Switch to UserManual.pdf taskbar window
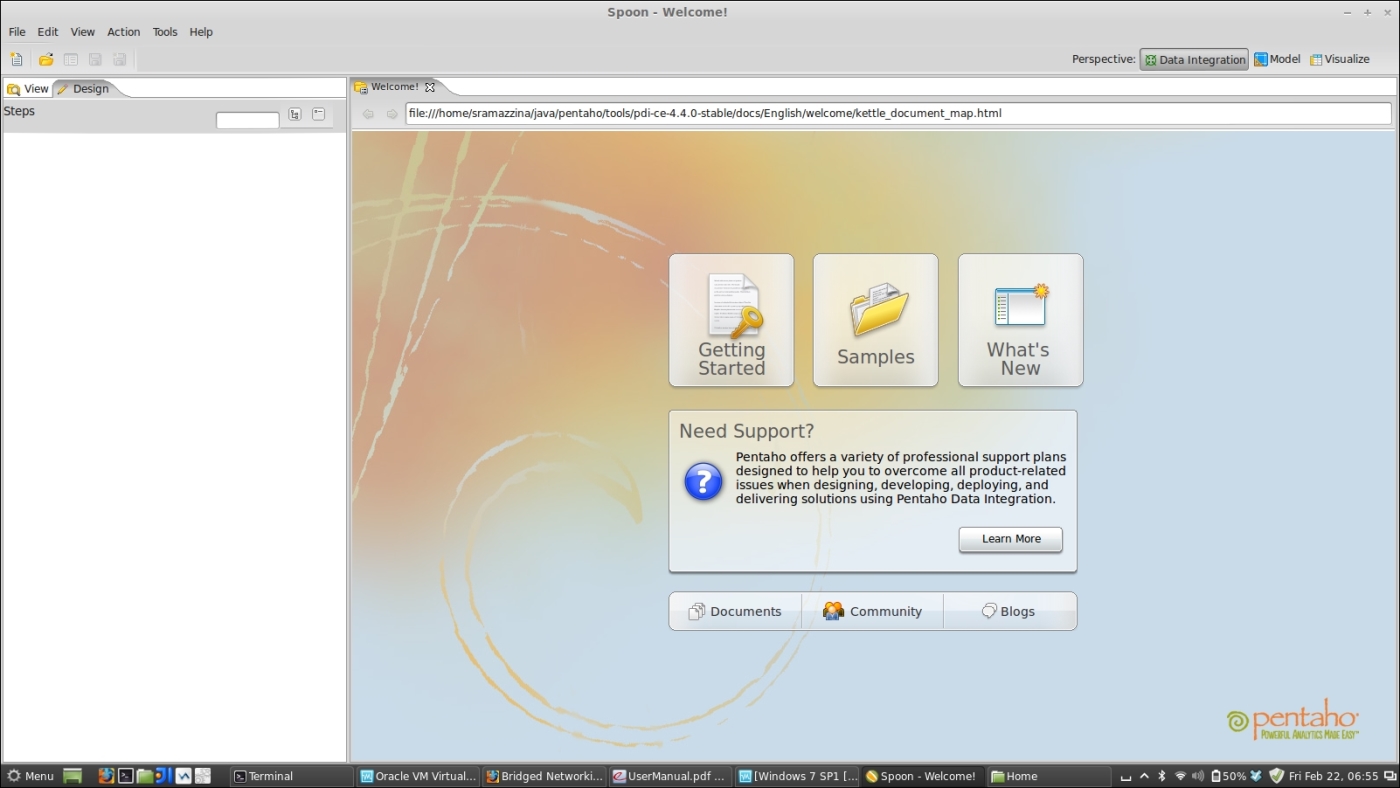 (670, 776)
